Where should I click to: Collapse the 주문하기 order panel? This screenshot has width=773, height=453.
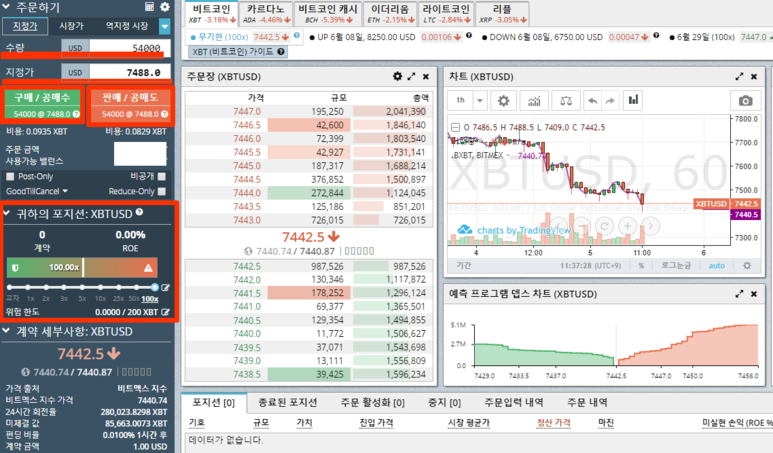coord(7,7)
